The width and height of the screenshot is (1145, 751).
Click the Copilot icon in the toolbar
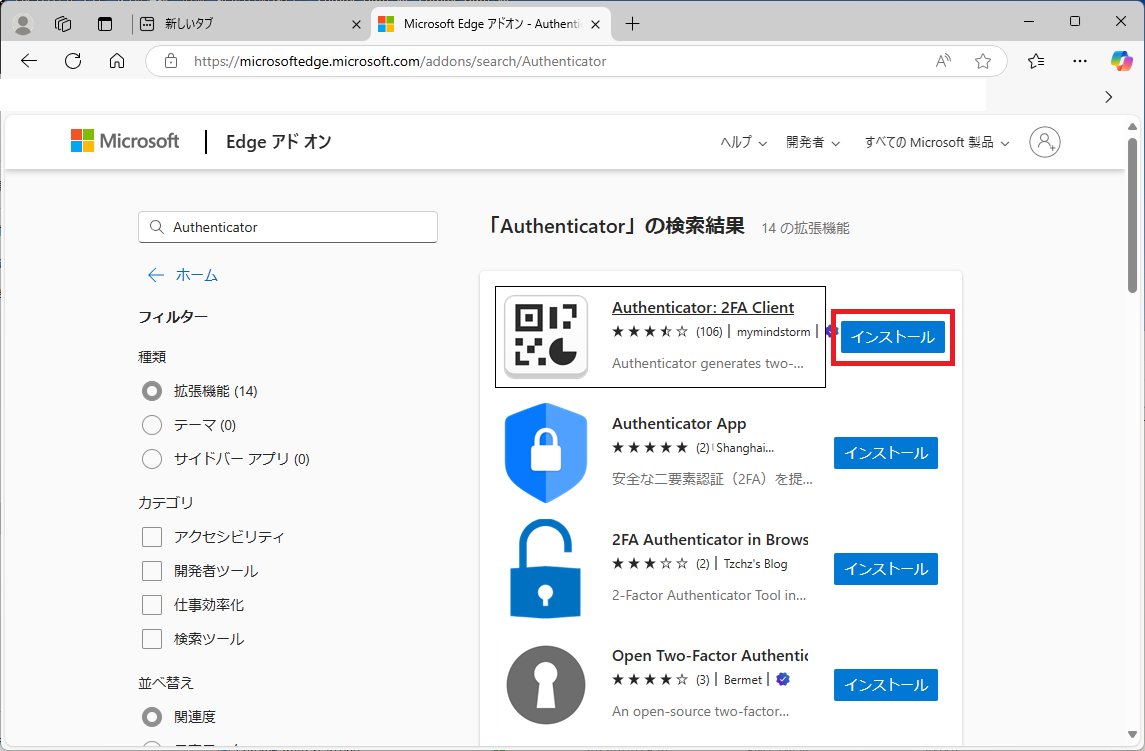[x=1120, y=61]
